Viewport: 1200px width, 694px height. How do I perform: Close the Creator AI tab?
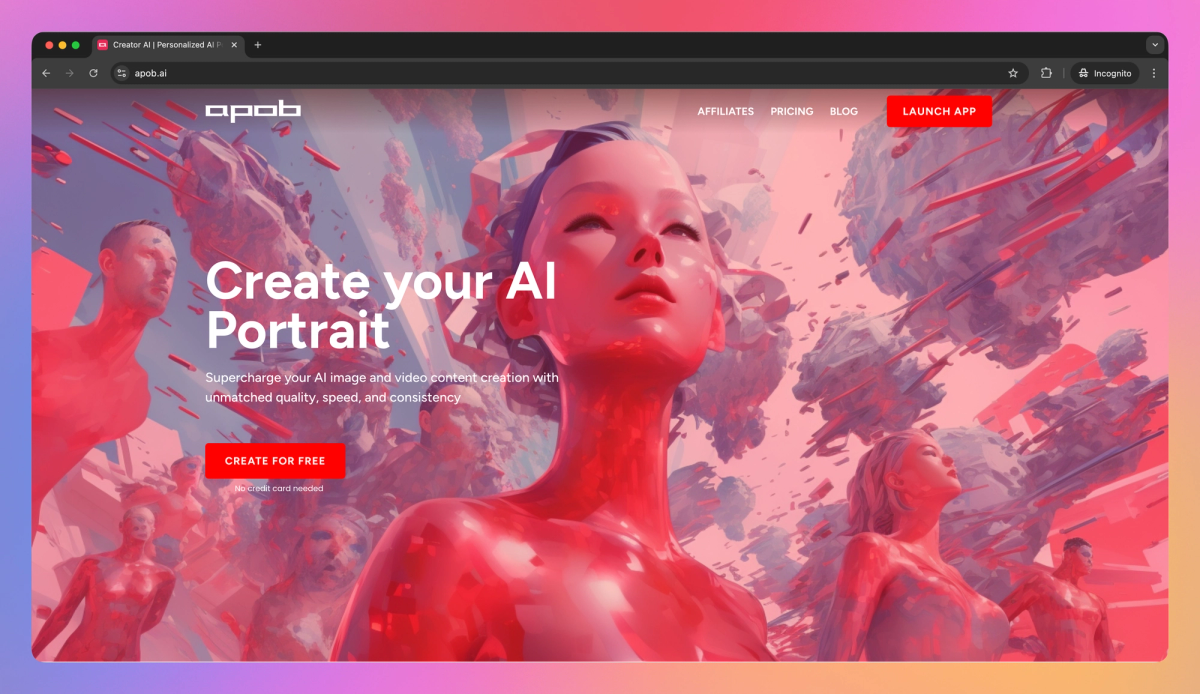point(233,45)
